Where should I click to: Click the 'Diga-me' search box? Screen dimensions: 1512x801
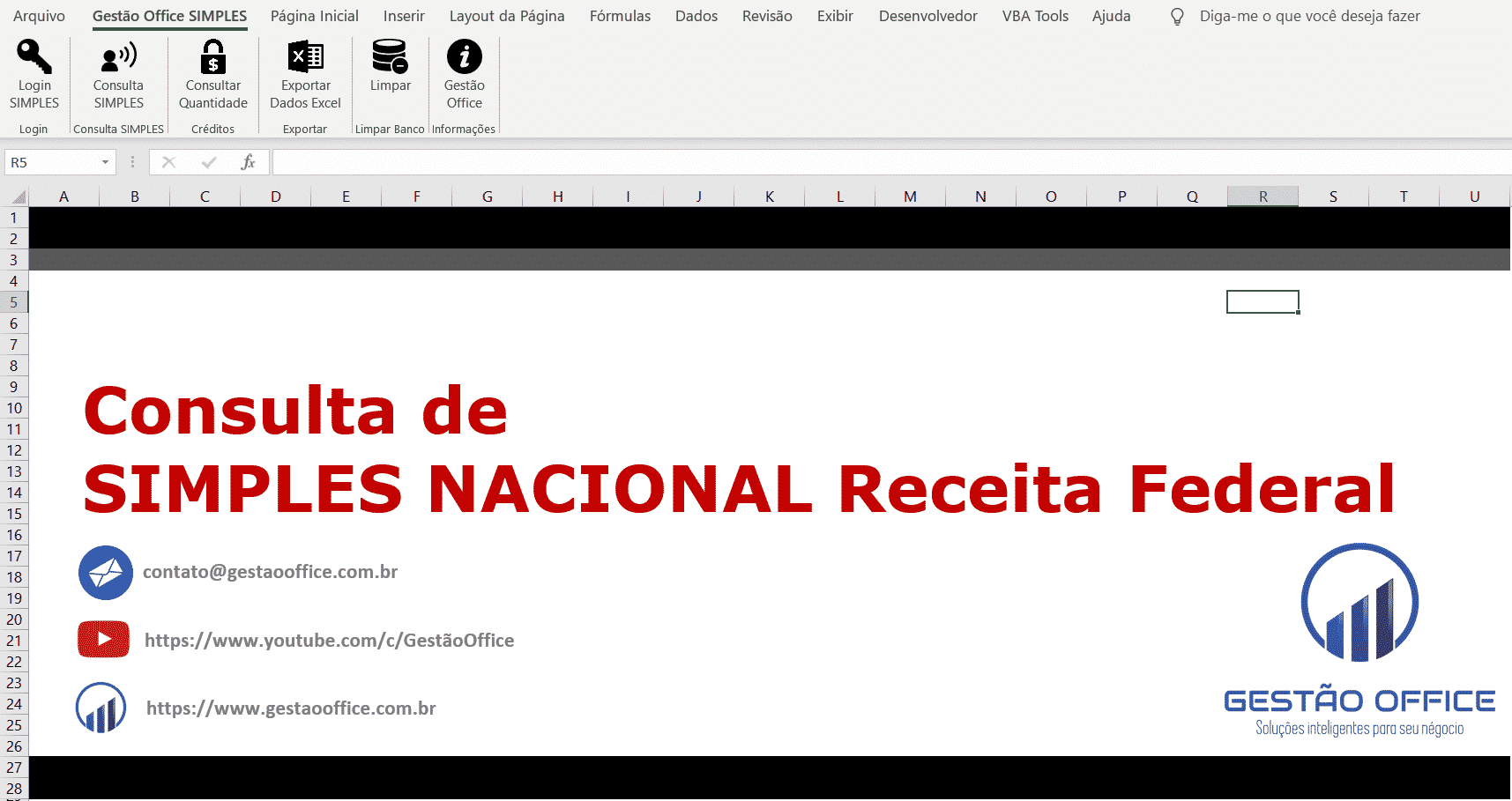click(1309, 16)
